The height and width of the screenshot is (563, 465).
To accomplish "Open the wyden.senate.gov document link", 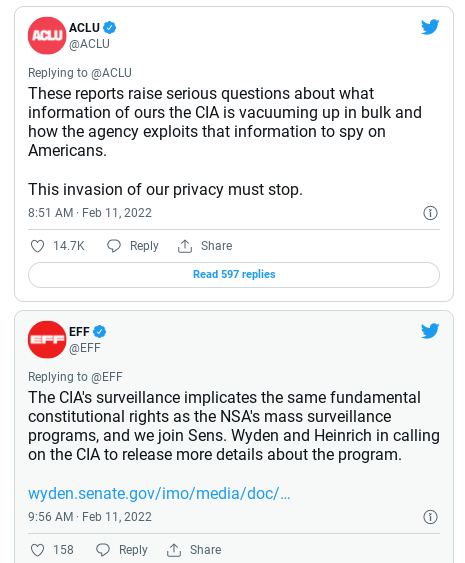I will [159, 494].
